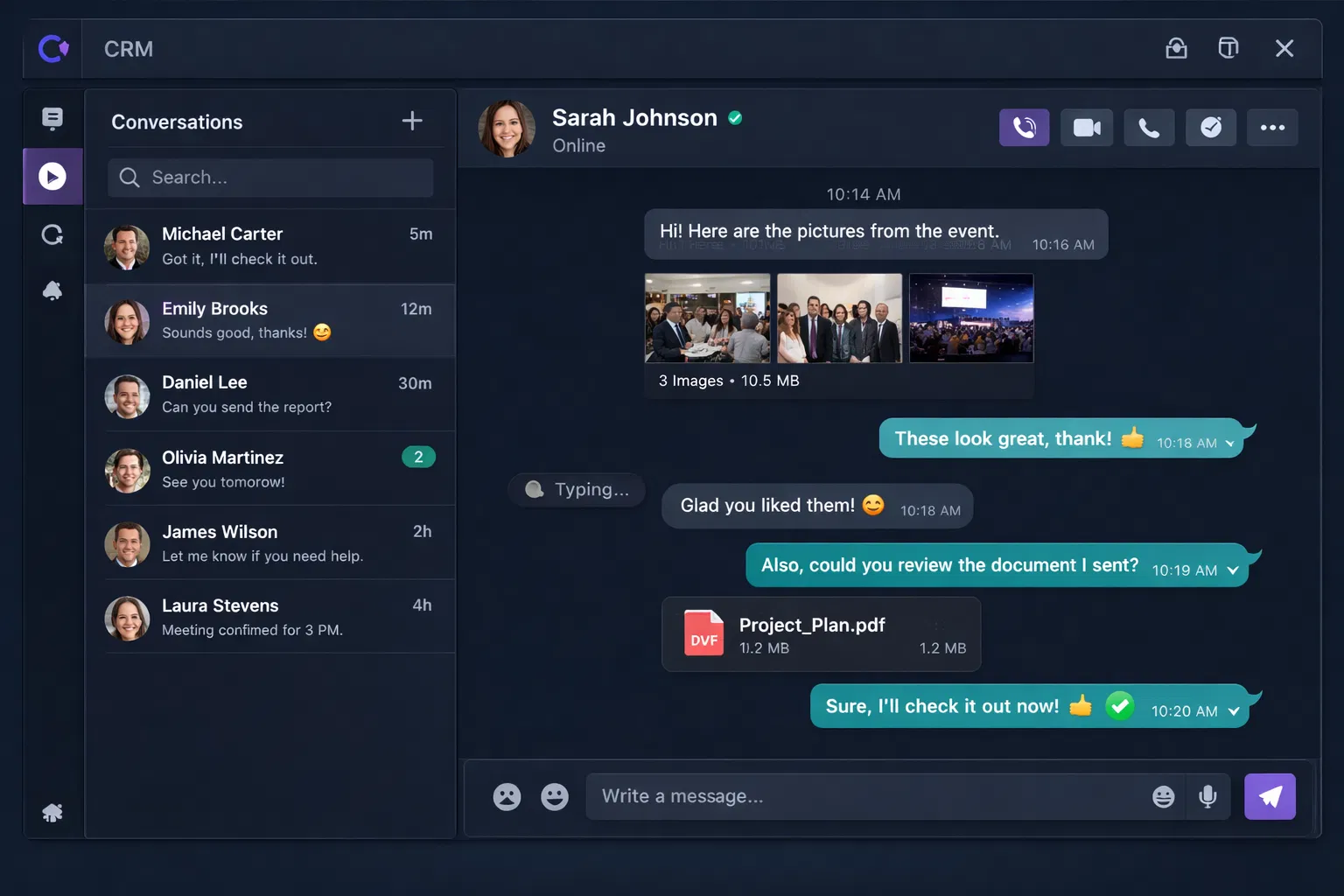Start a video call from the chat header

1087,127
